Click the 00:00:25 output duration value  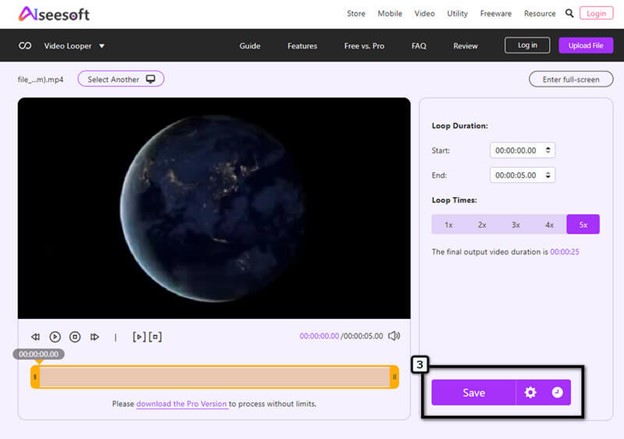(x=564, y=252)
